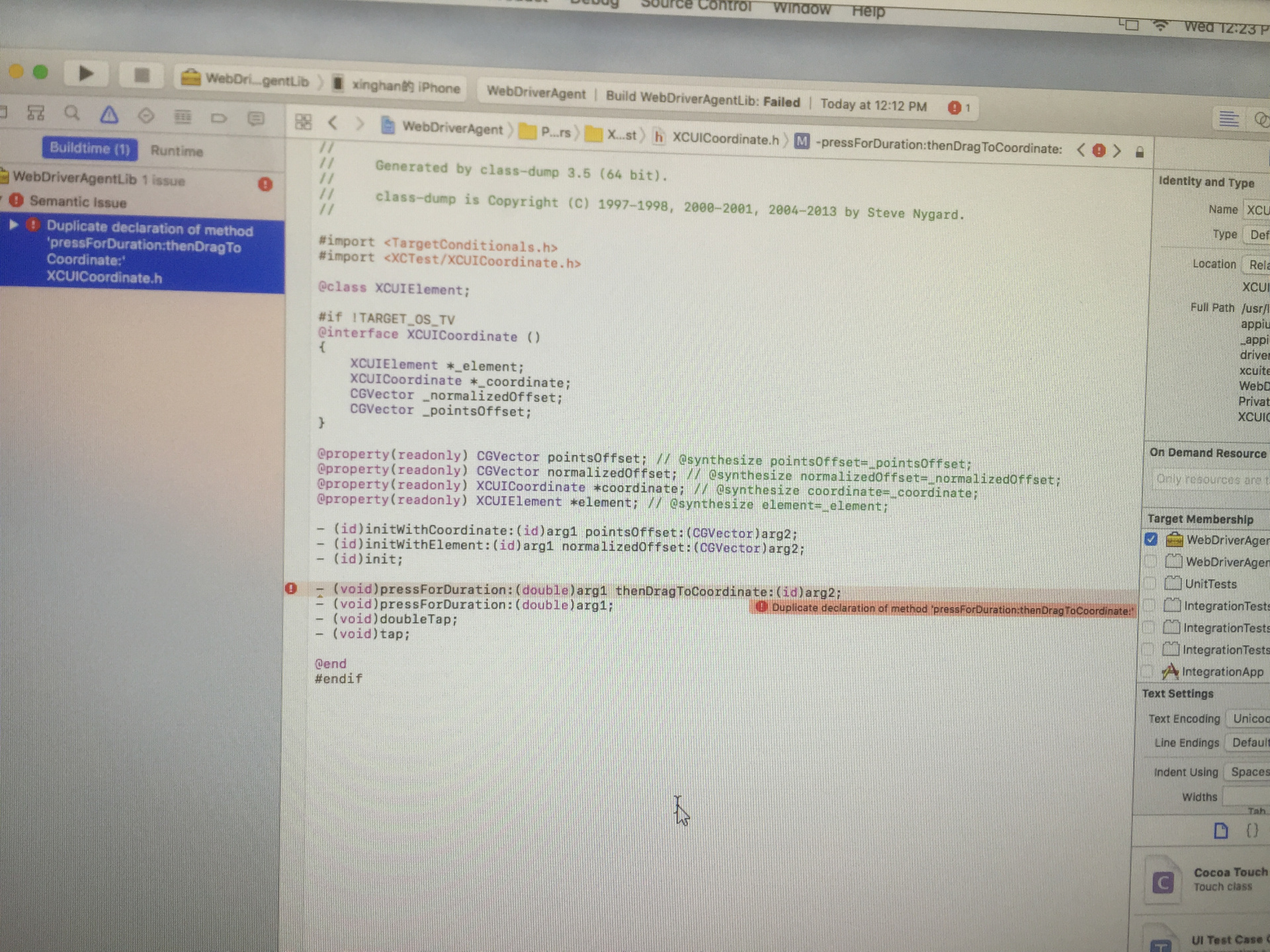Switch to standard editor icon

click(1228, 119)
